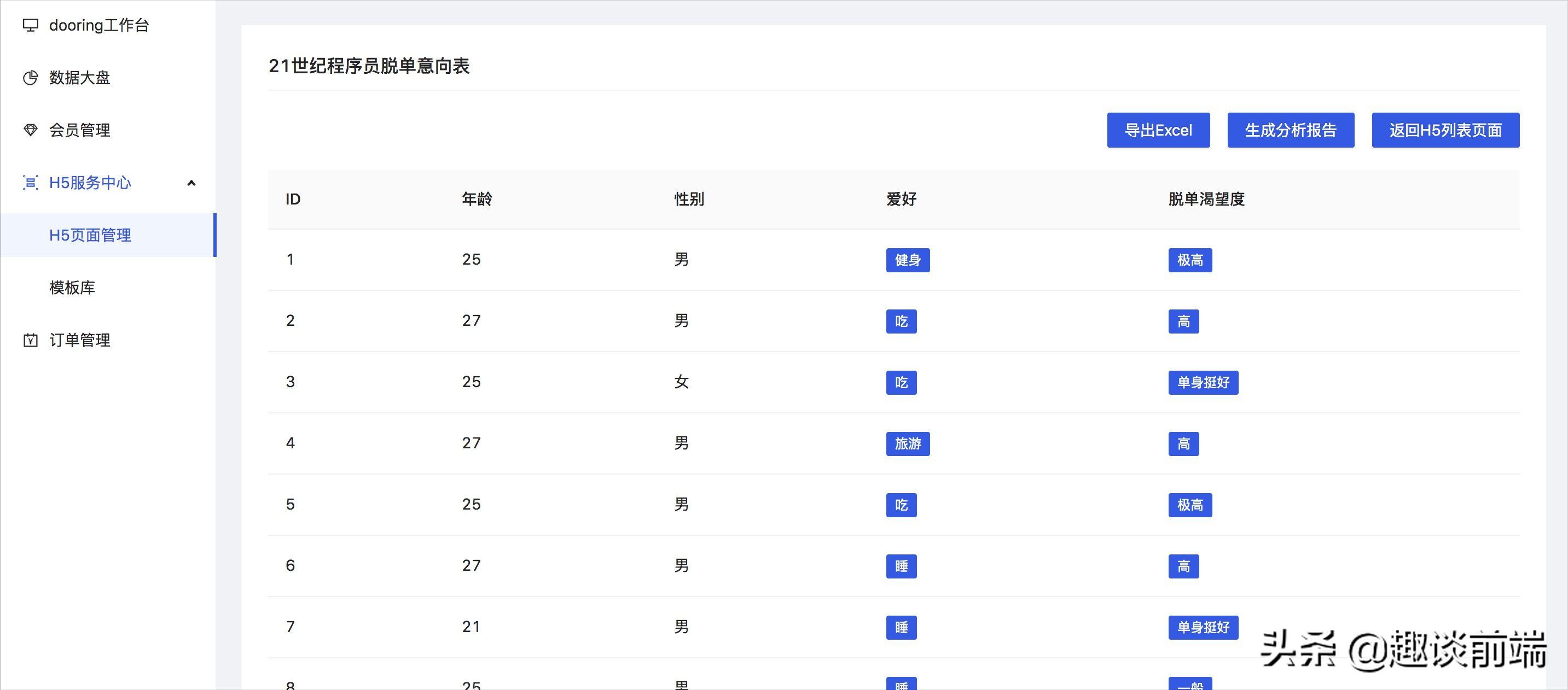Collapse the H5服务中心 submenu arrow
Viewport: 1568px width, 690px height.
click(191, 183)
